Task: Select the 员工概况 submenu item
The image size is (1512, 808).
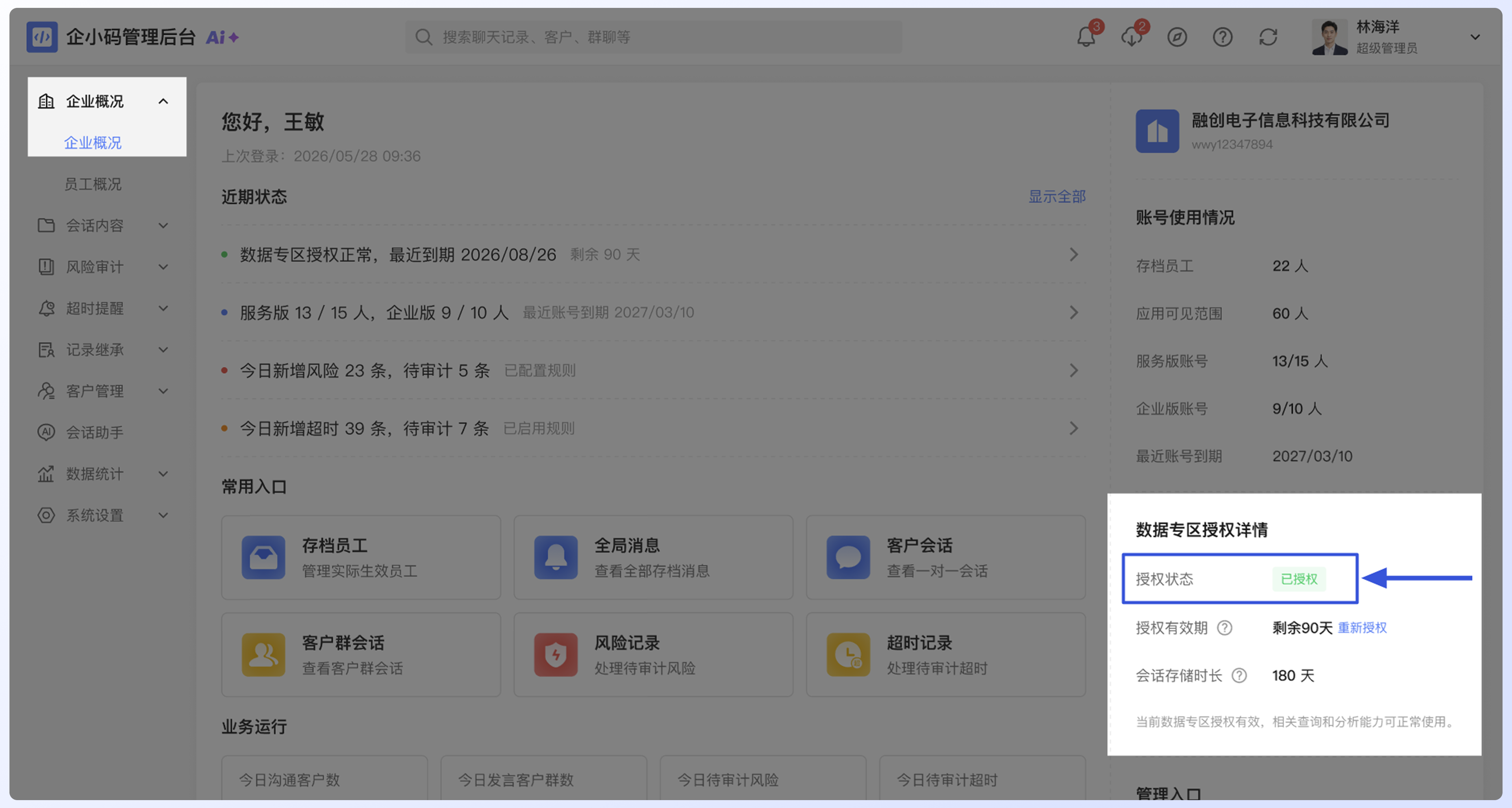Action: [x=93, y=184]
